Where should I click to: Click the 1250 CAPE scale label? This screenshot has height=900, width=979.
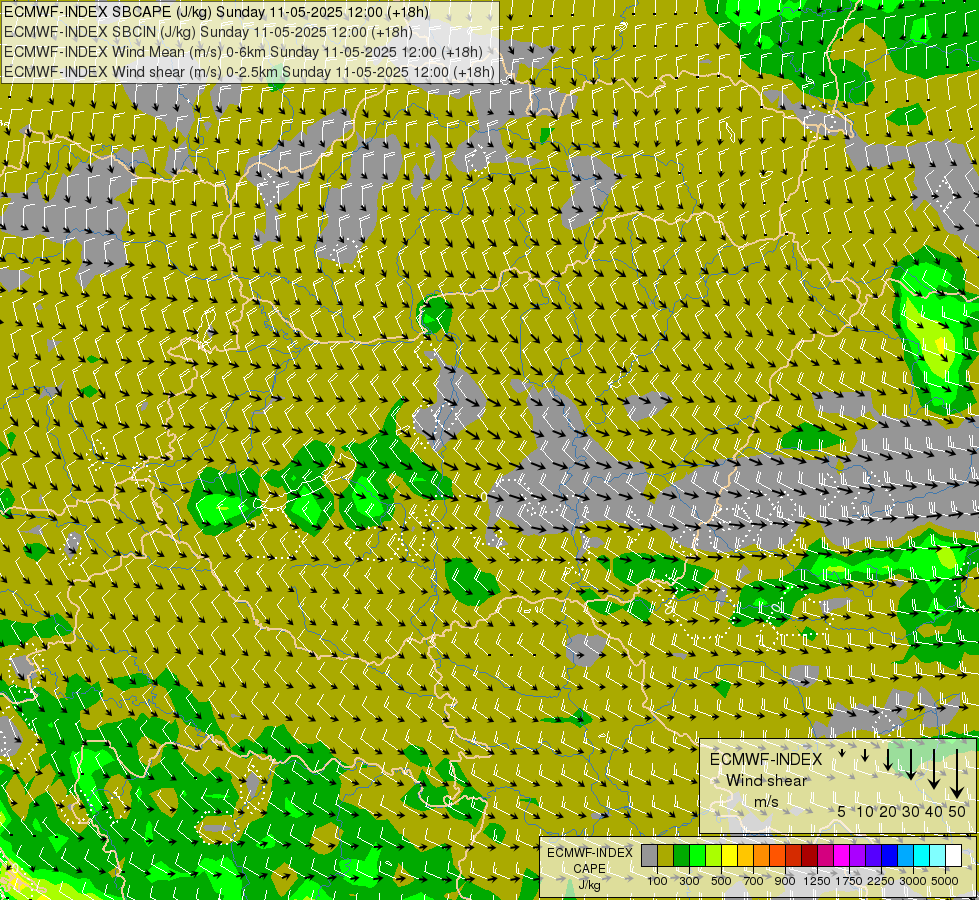[817, 881]
